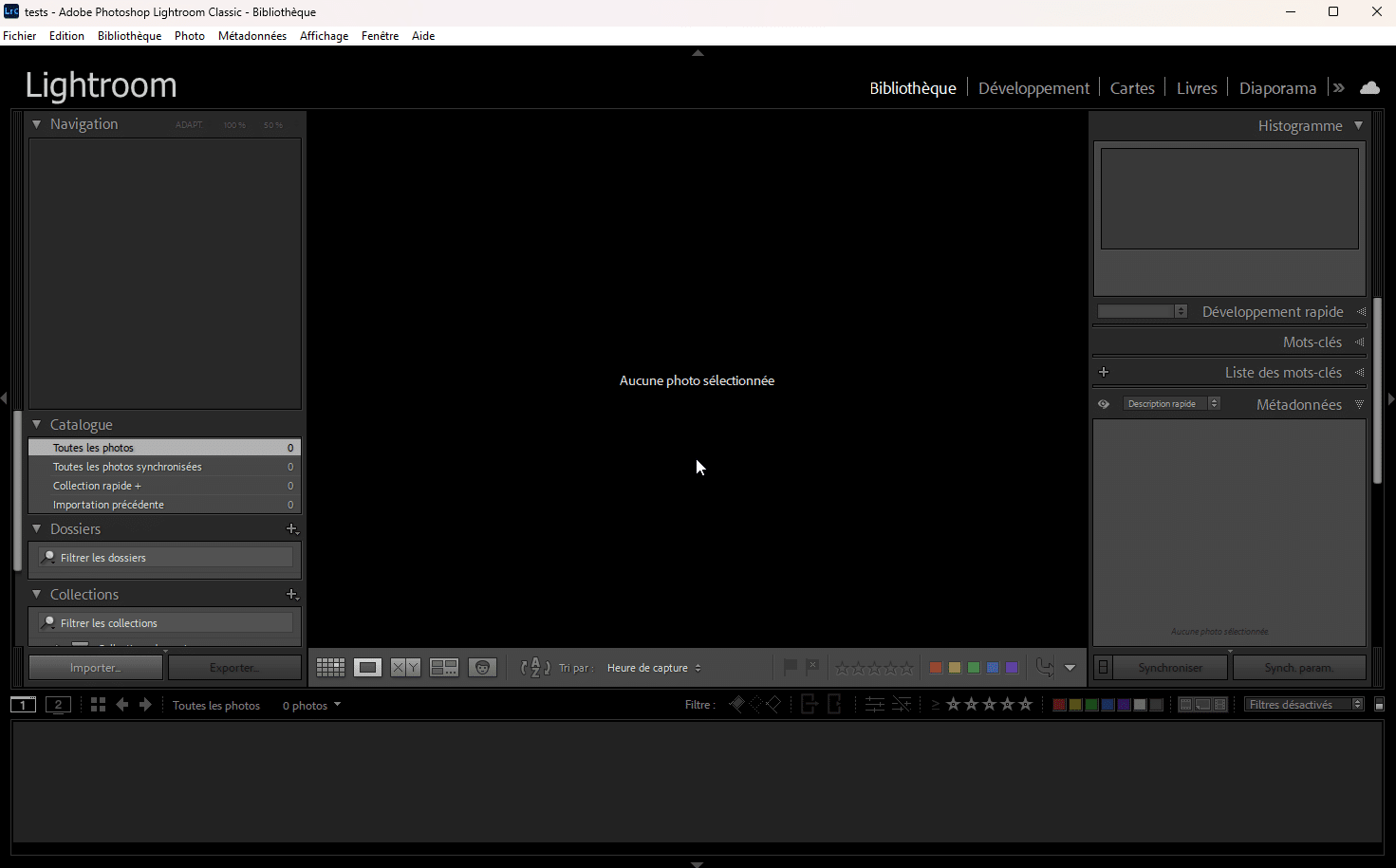This screenshot has width=1396, height=868.
Task: Switch to Grid view in toolbar
Action: pos(330,668)
